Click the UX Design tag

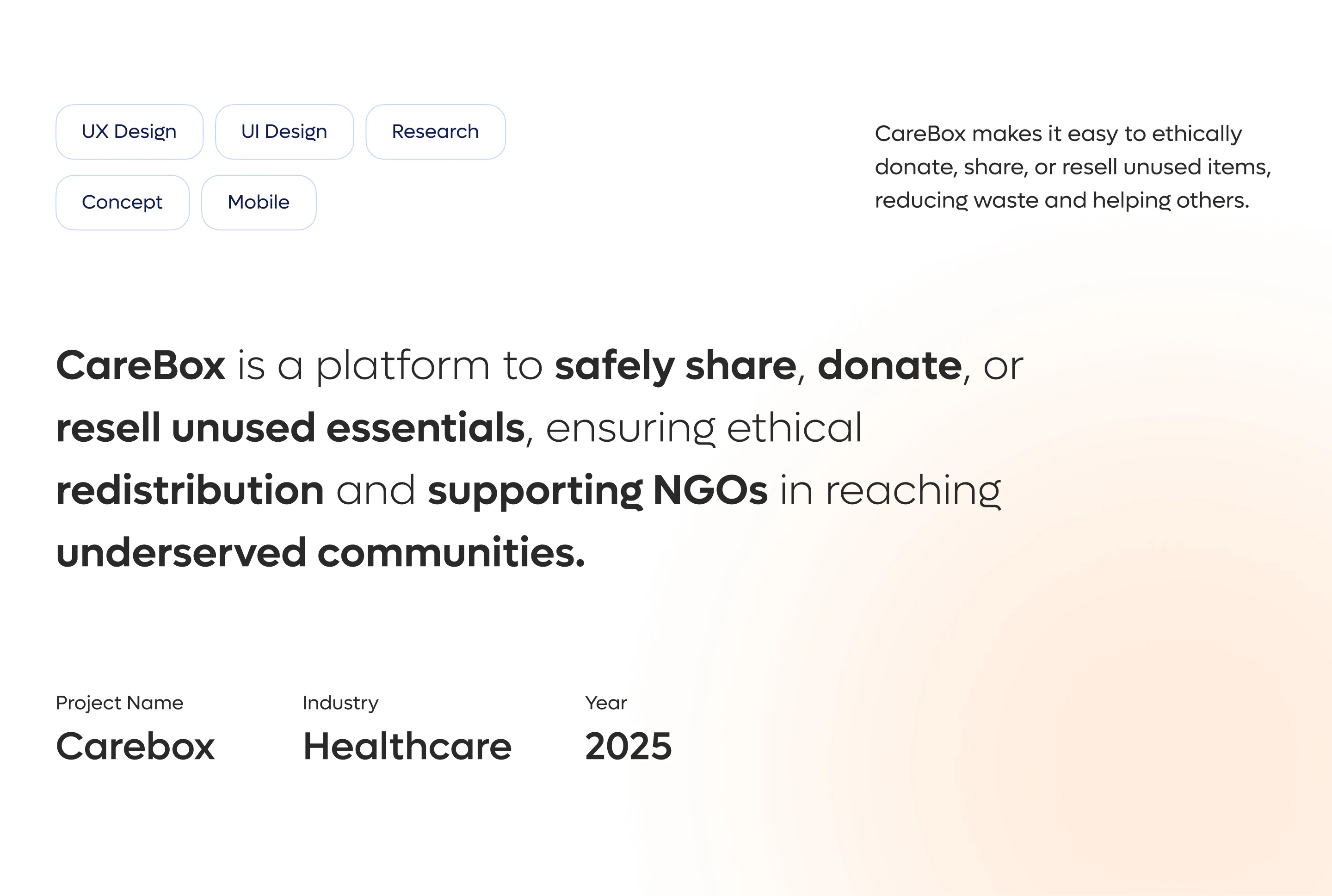[129, 132]
